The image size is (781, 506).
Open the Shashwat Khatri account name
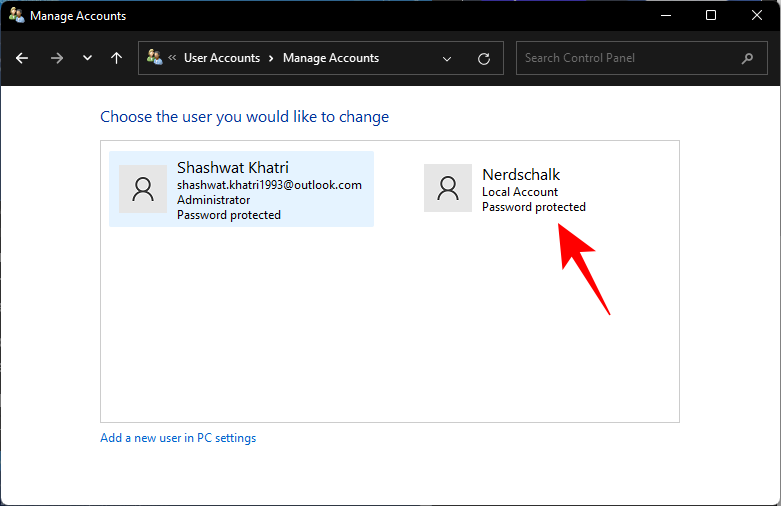231,167
